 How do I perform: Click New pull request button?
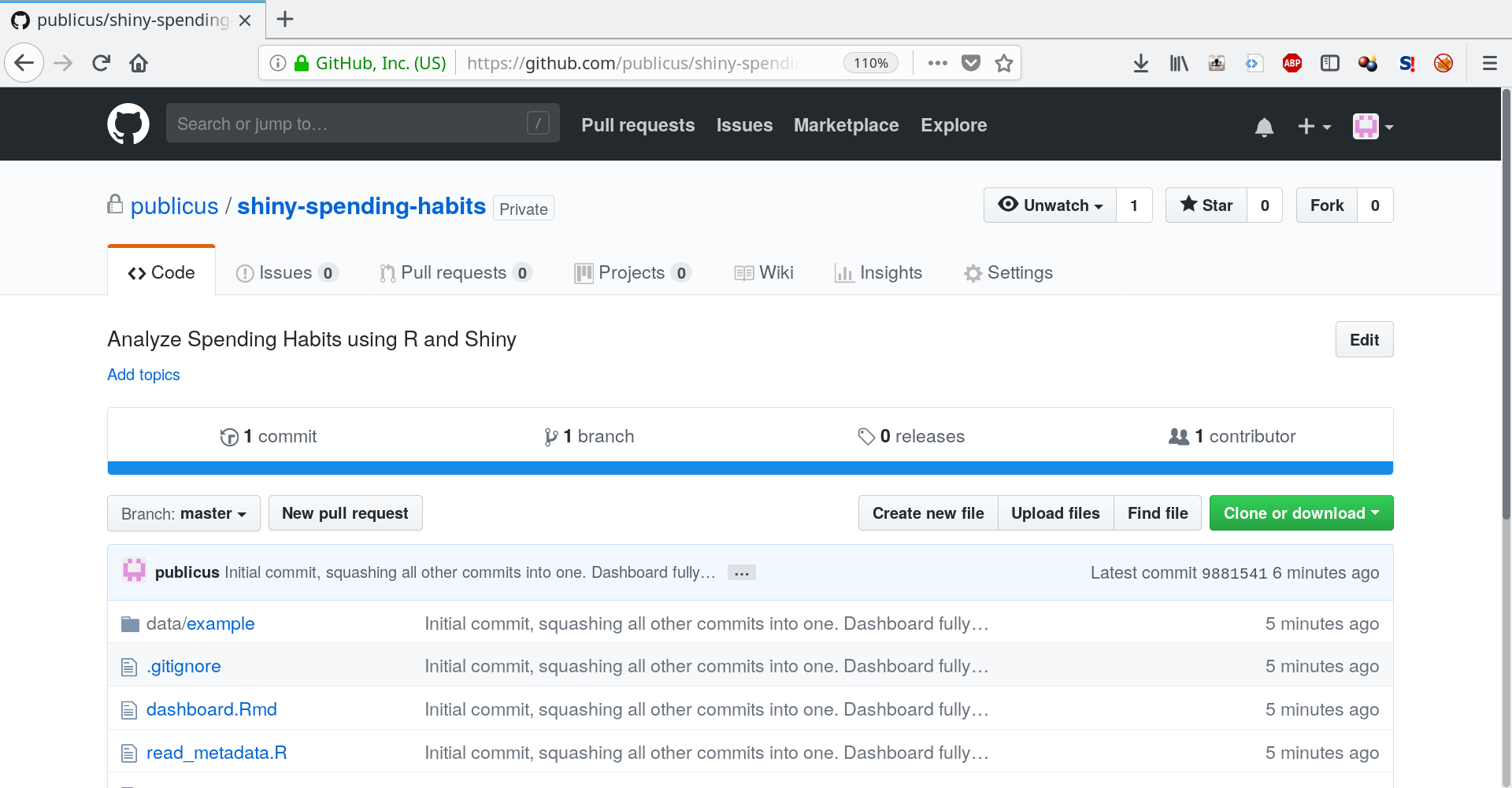[345, 513]
